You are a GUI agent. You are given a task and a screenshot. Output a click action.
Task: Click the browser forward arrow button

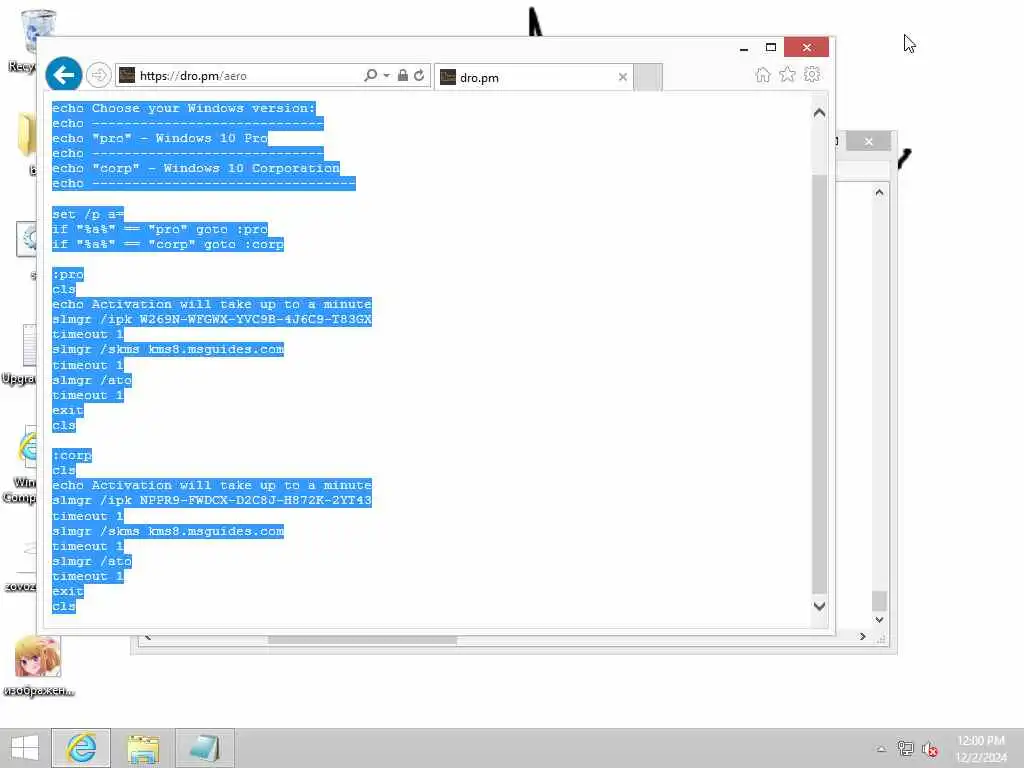click(x=99, y=75)
